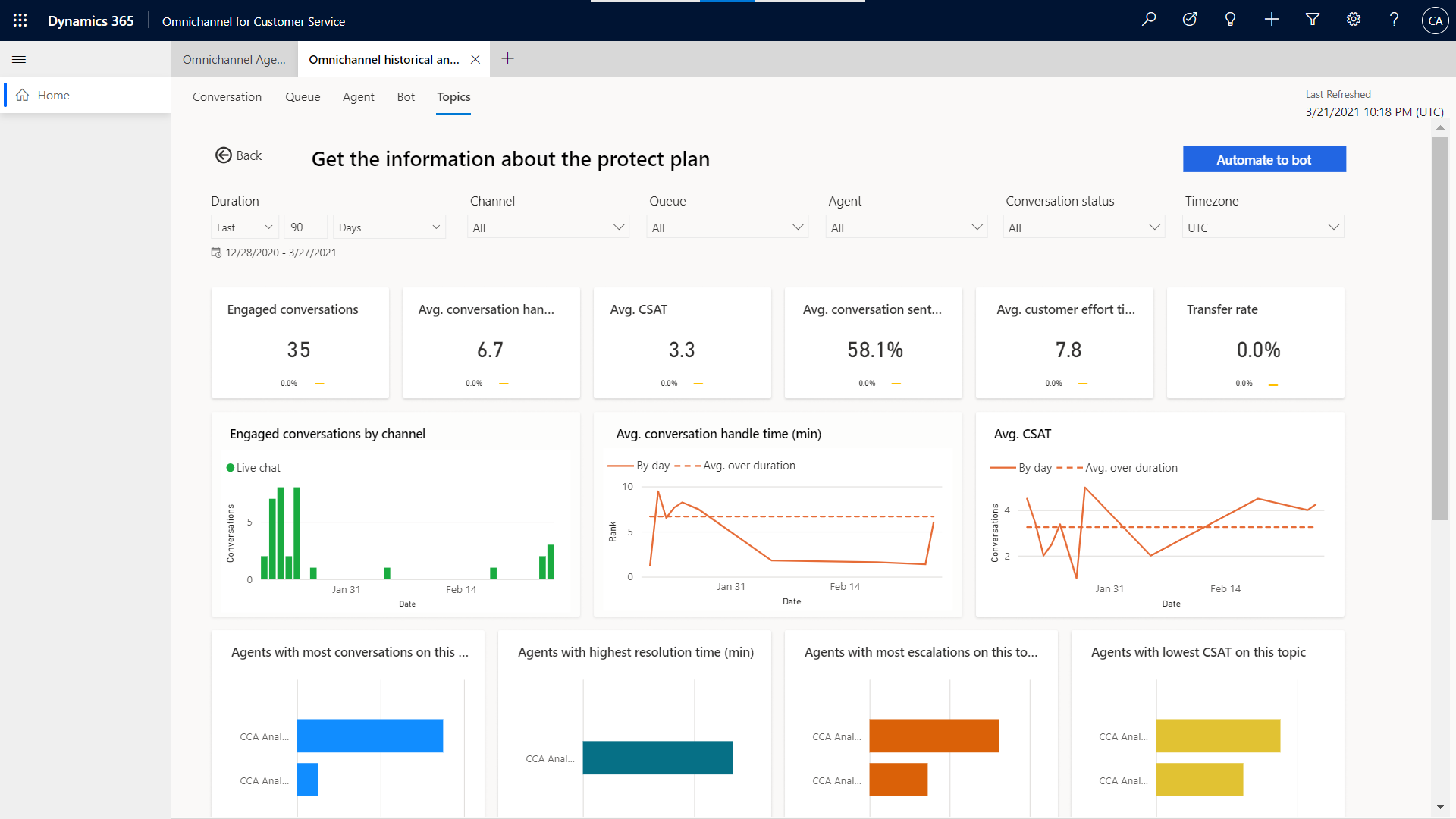The height and width of the screenshot is (819, 1456).
Task: Toggle the Queue tab analytics
Action: tap(302, 96)
